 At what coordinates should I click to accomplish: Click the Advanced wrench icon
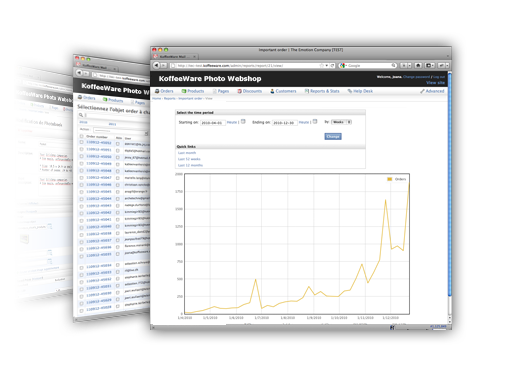pyautogui.click(x=422, y=91)
